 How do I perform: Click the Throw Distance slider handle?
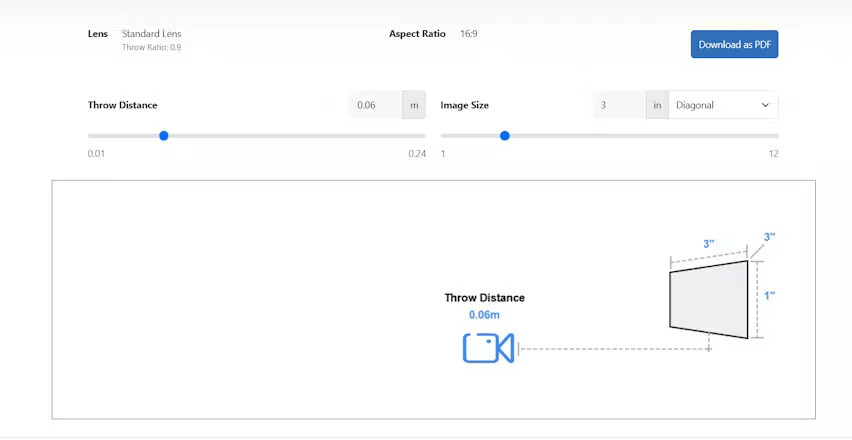[164, 136]
